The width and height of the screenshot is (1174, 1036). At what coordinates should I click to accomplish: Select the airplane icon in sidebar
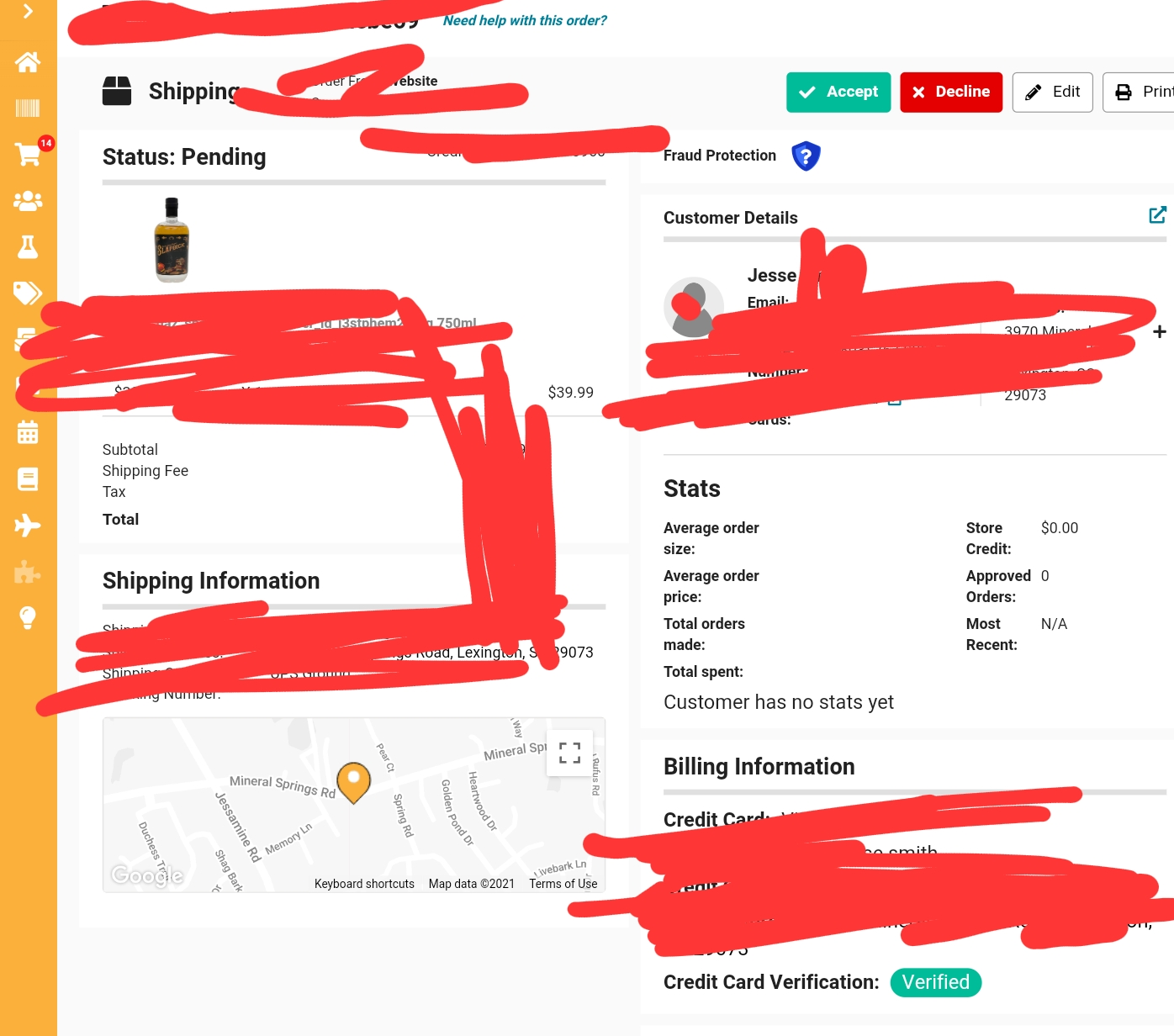click(x=28, y=526)
